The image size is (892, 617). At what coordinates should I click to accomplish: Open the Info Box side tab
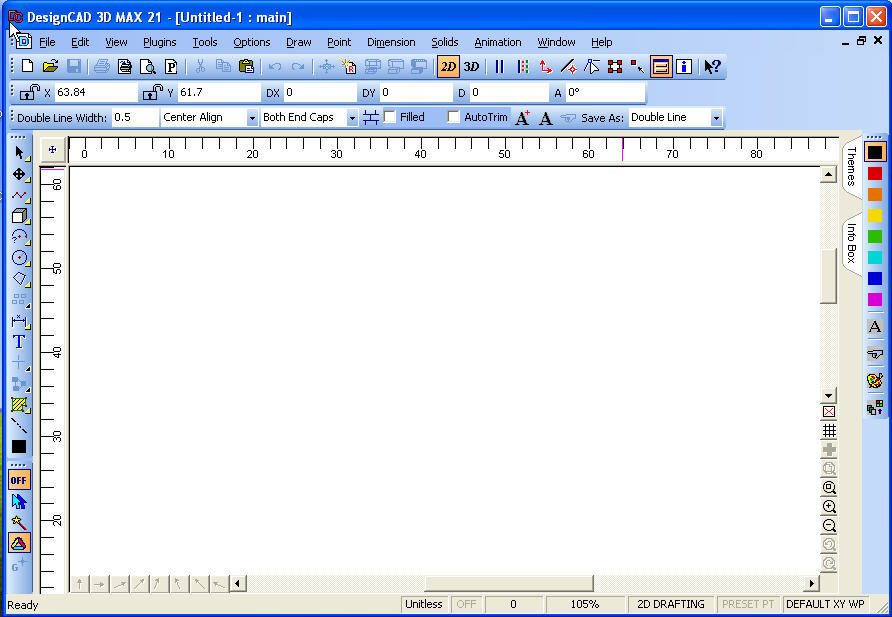tap(852, 243)
